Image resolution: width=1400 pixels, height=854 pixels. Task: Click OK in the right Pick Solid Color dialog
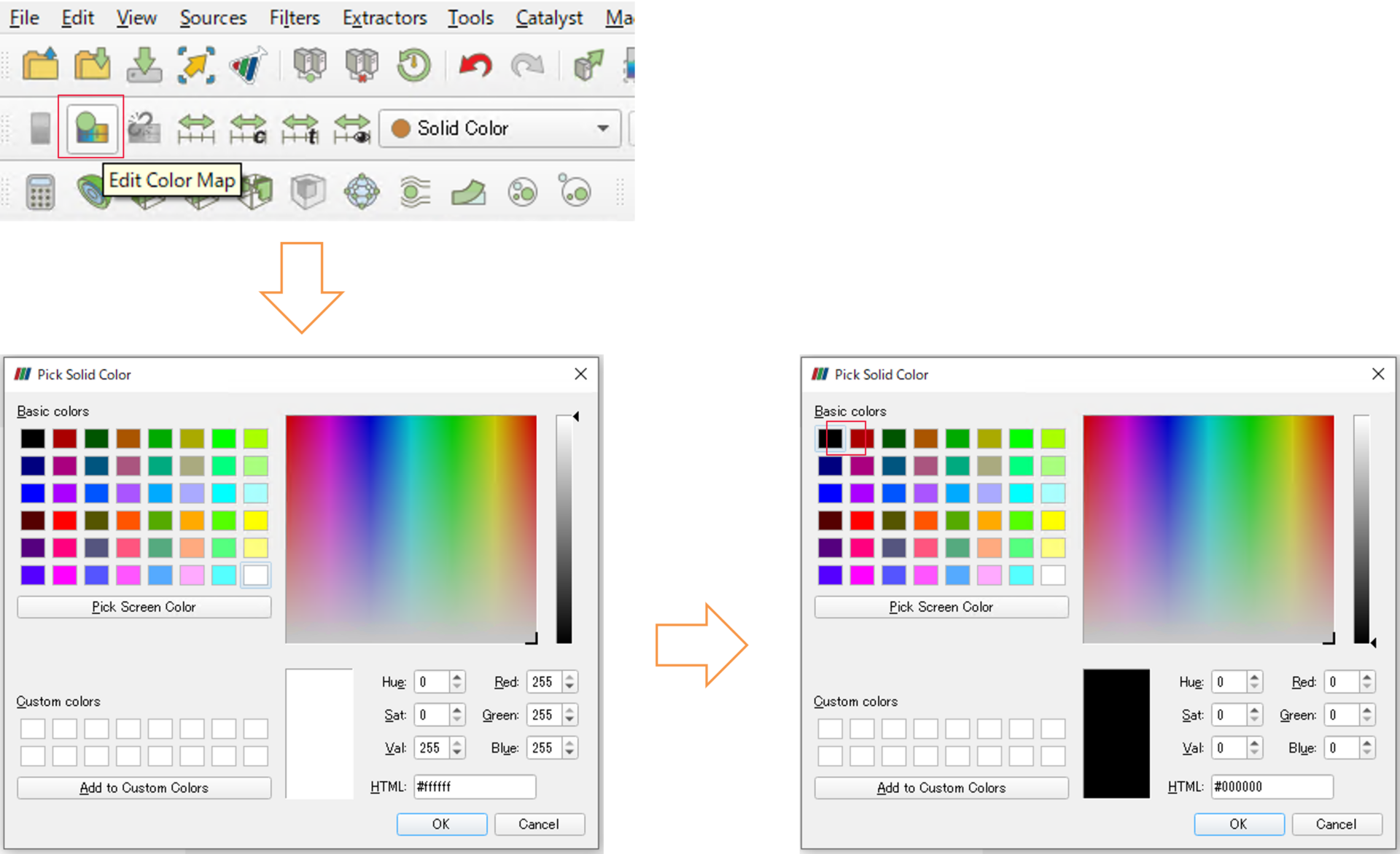(1239, 824)
